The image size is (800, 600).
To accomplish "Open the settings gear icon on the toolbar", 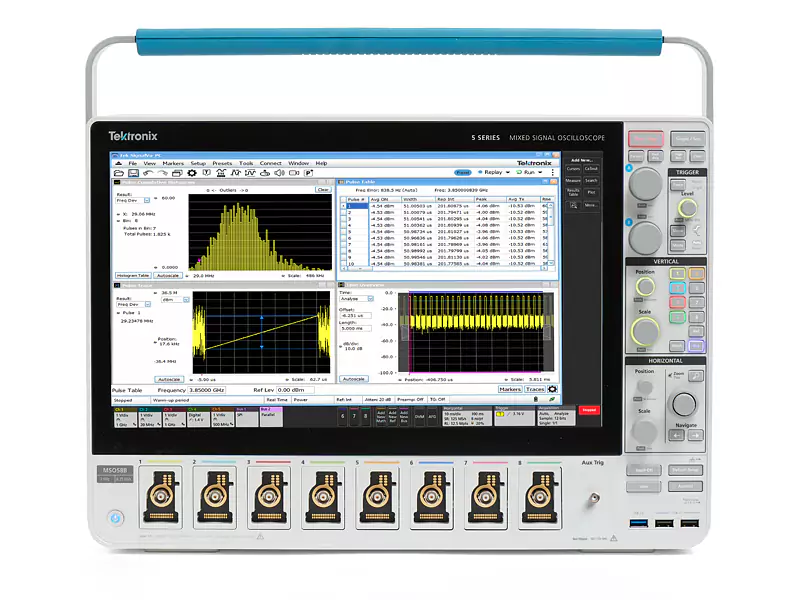I will click(191, 173).
